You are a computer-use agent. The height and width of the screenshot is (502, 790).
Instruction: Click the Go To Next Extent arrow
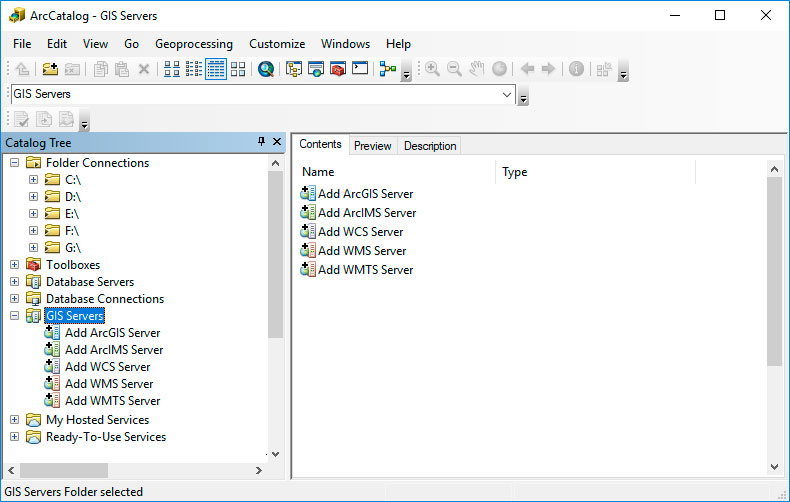click(x=548, y=69)
